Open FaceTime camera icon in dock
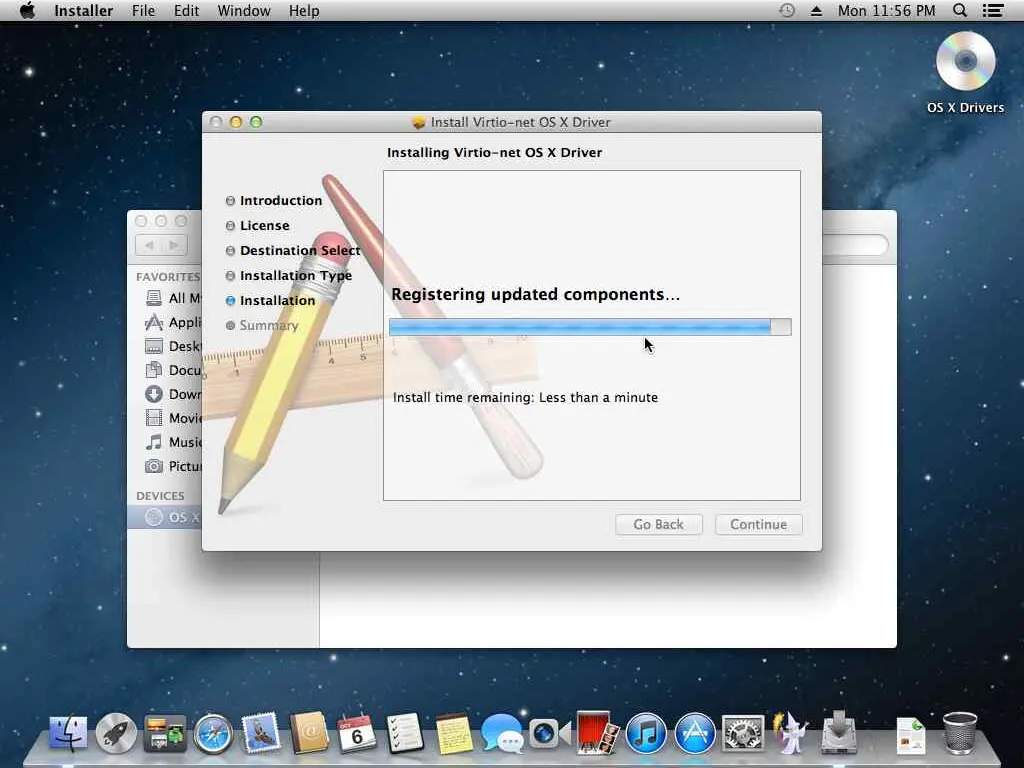The width and height of the screenshot is (1024, 768). [550, 733]
